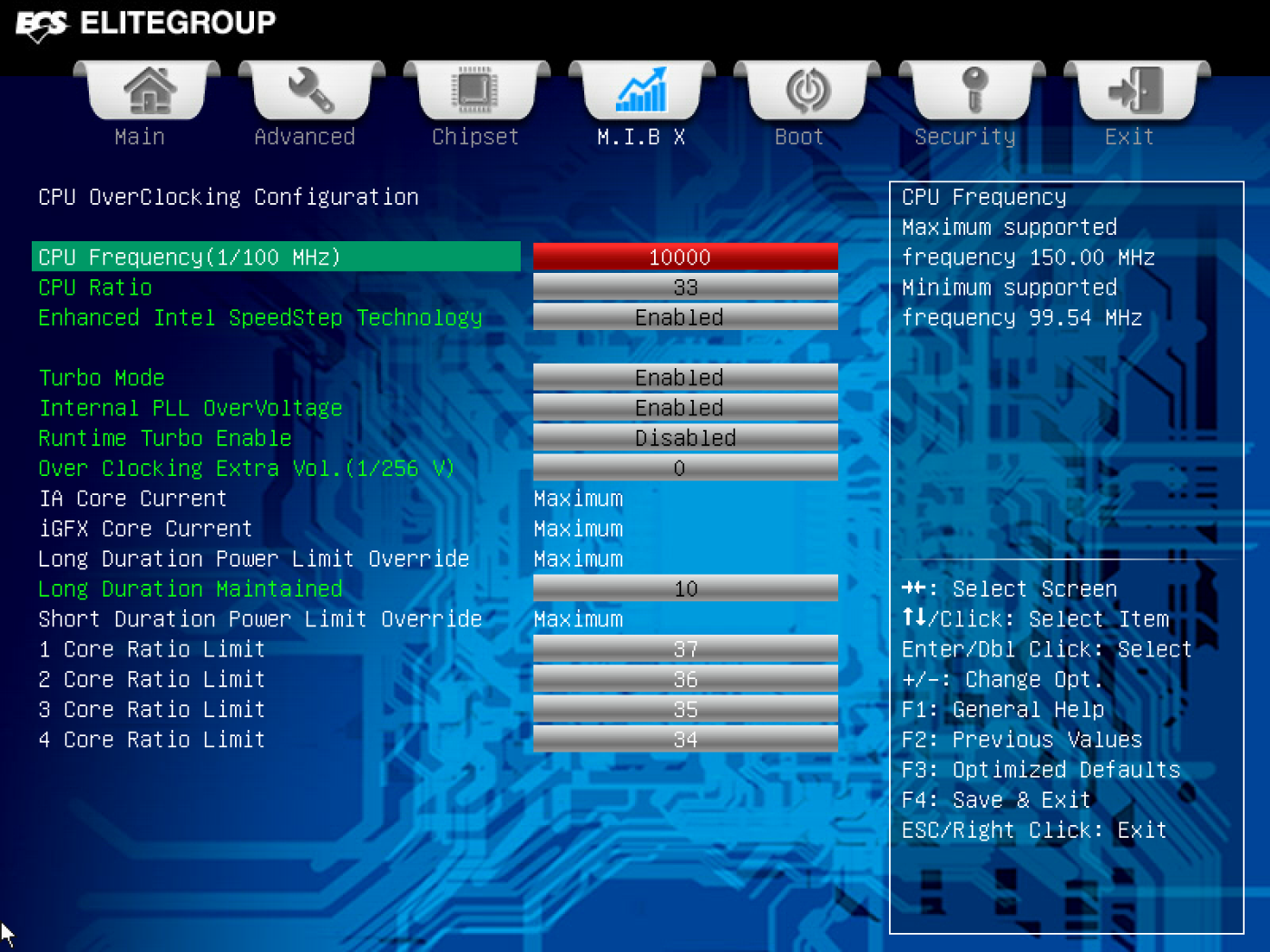This screenshot has height=952, width=1270.
Task: Click Short Duration Power Limit Override label
Action: click(x=260, y=619)
